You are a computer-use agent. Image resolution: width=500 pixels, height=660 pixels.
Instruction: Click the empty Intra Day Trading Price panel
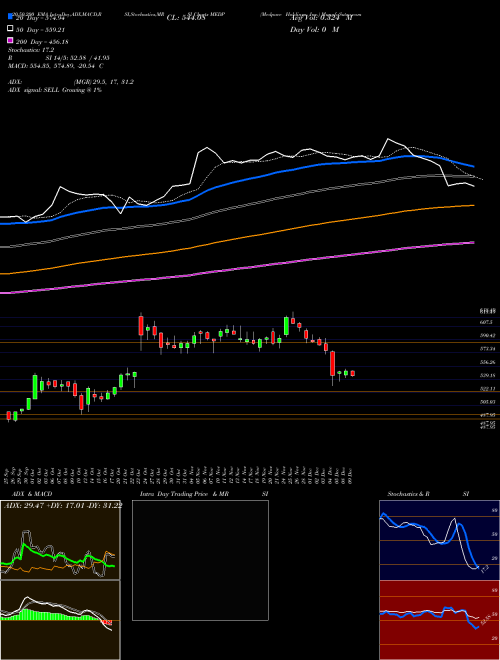pyautogui.click(x=200, y=560)
